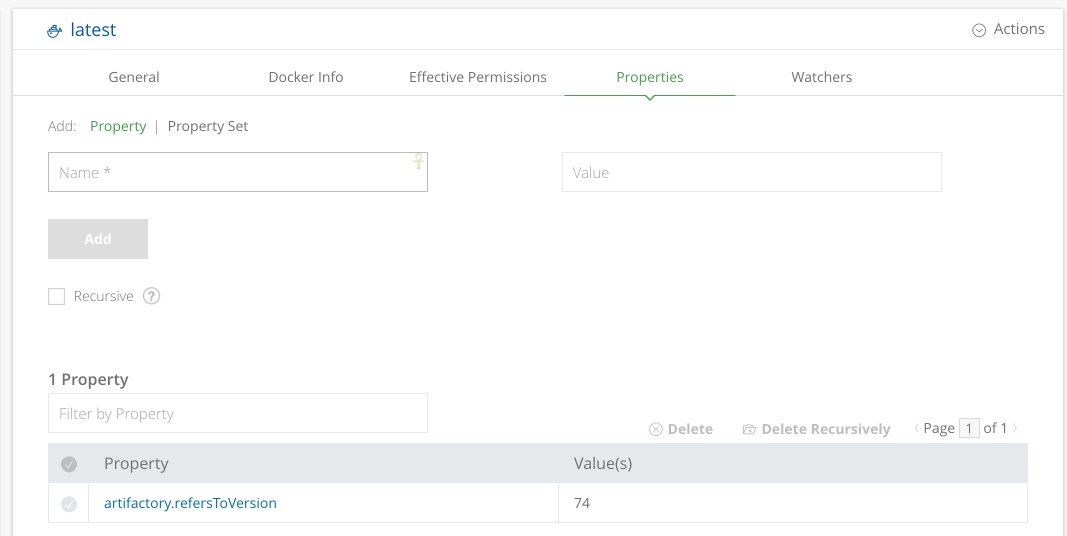Image resolution: width=1067 pixels, height=536 pixels.
Task: Choose the Property Set add option
Action: pos(208,126)
